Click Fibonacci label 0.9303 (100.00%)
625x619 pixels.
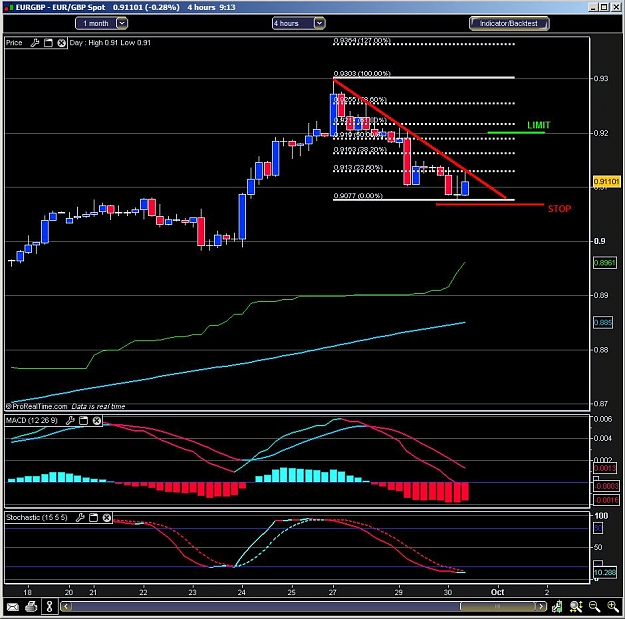pos(362,74)
